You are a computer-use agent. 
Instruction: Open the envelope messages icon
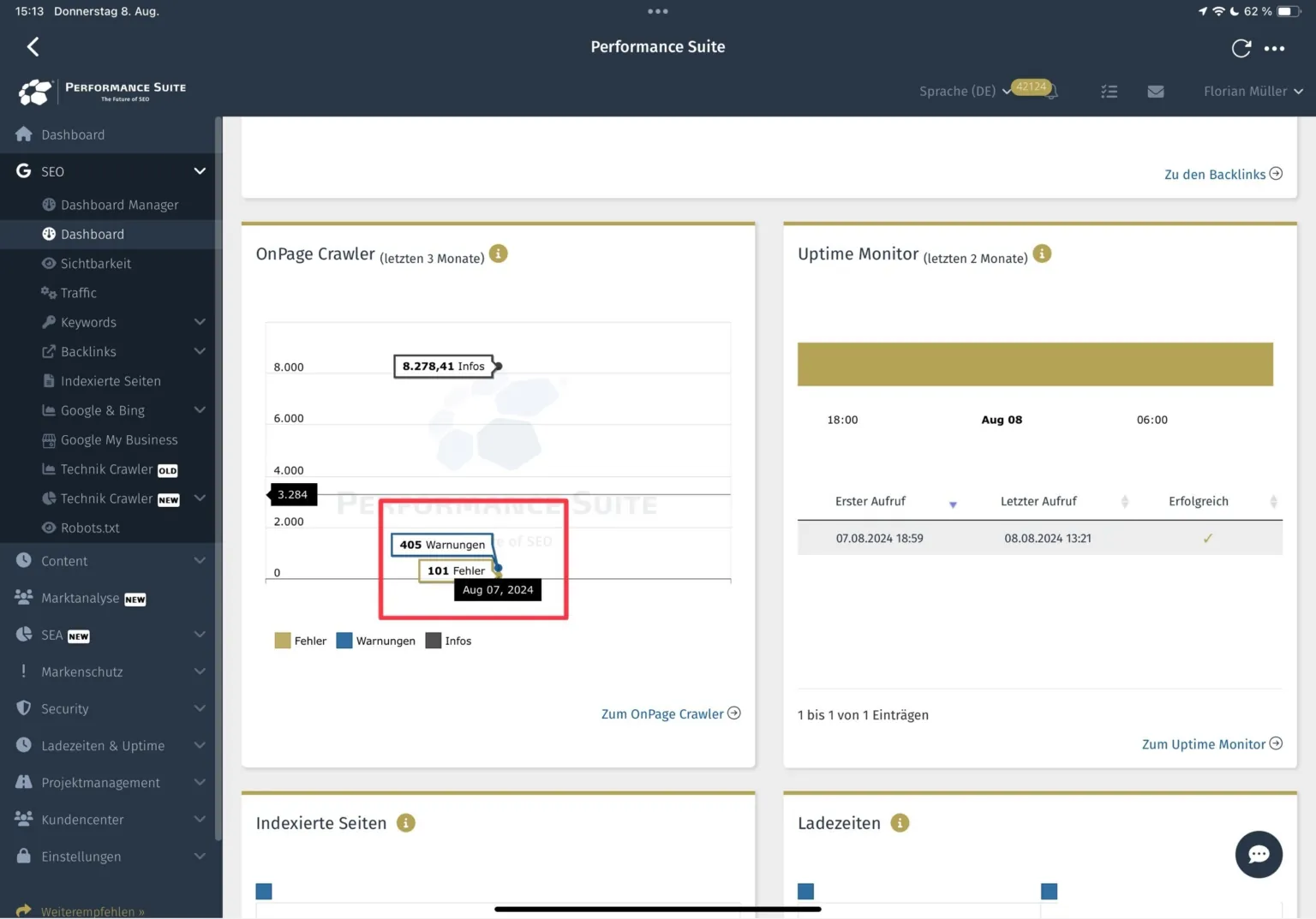1155,92
